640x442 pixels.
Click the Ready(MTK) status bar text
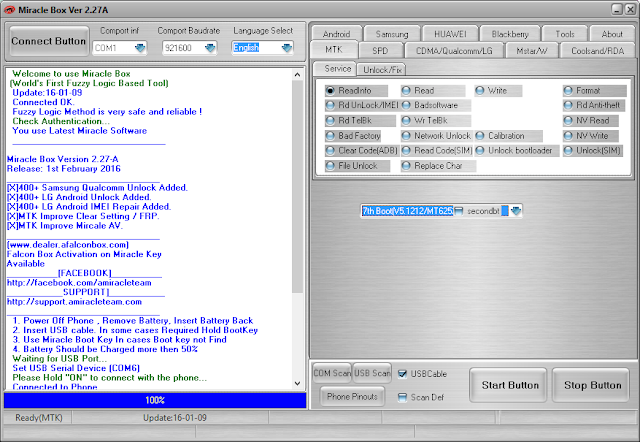point(39,418)
